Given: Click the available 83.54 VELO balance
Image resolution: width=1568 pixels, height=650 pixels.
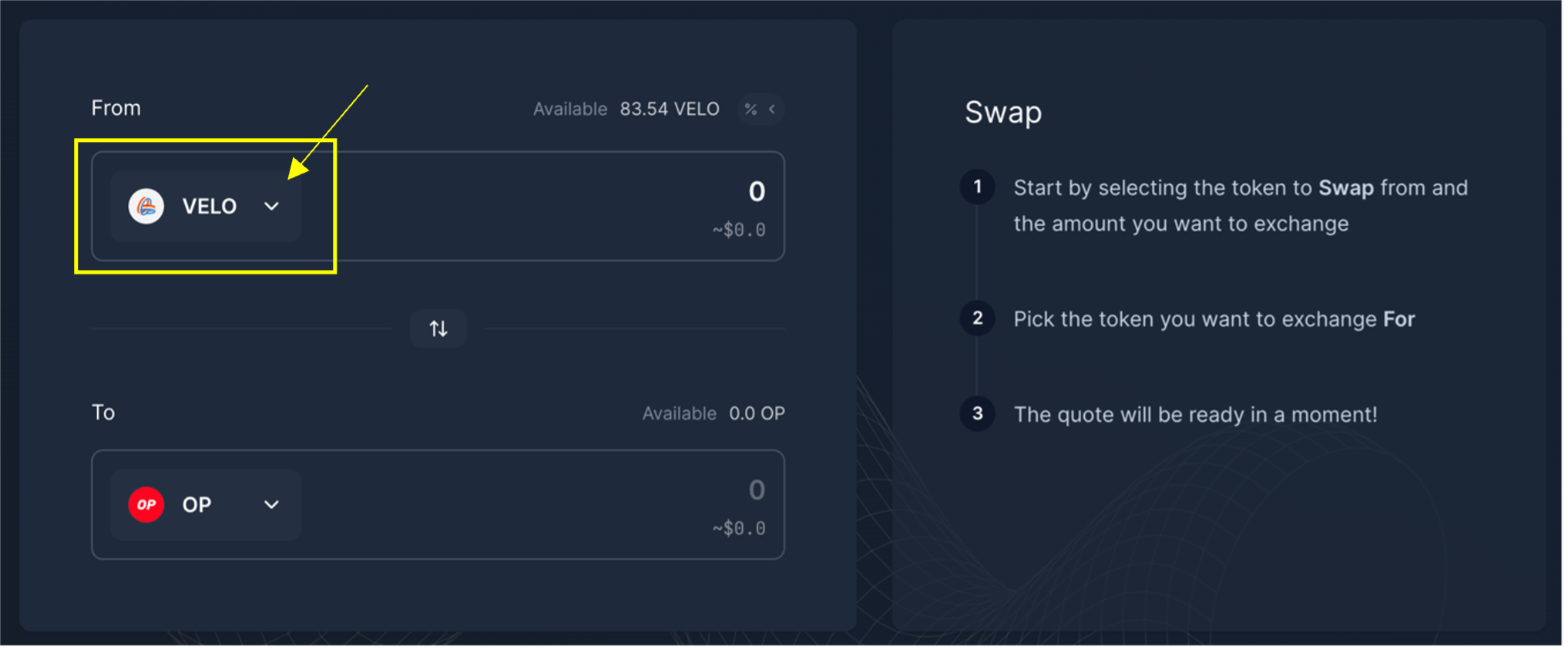Looking at the screenshot, I should pos(671,109).
